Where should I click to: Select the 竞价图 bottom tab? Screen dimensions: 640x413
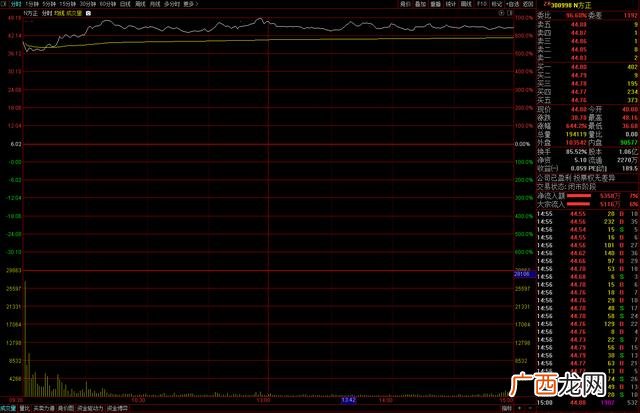[x=66, y=409]
